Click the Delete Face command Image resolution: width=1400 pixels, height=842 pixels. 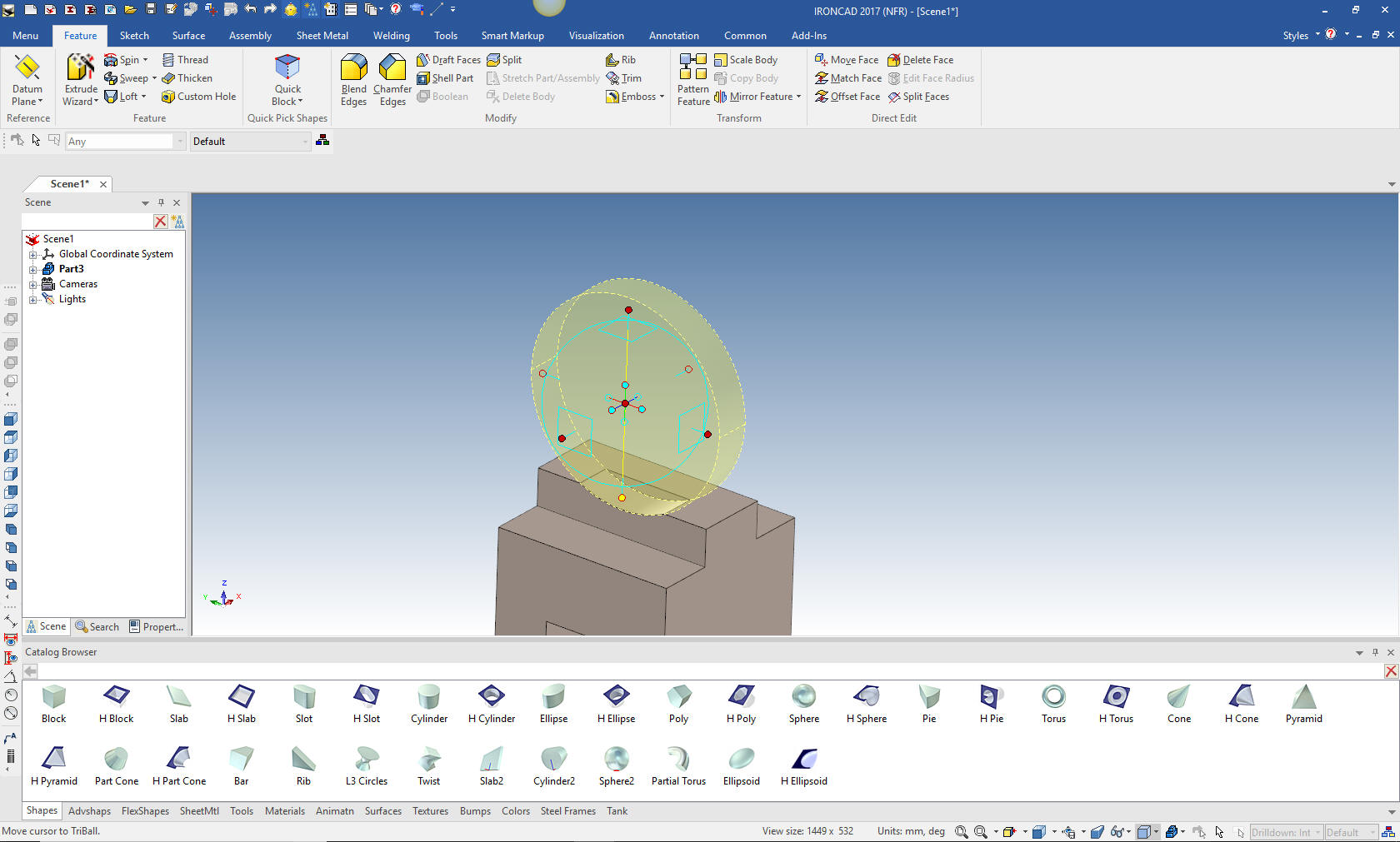(x=920, y=60)
